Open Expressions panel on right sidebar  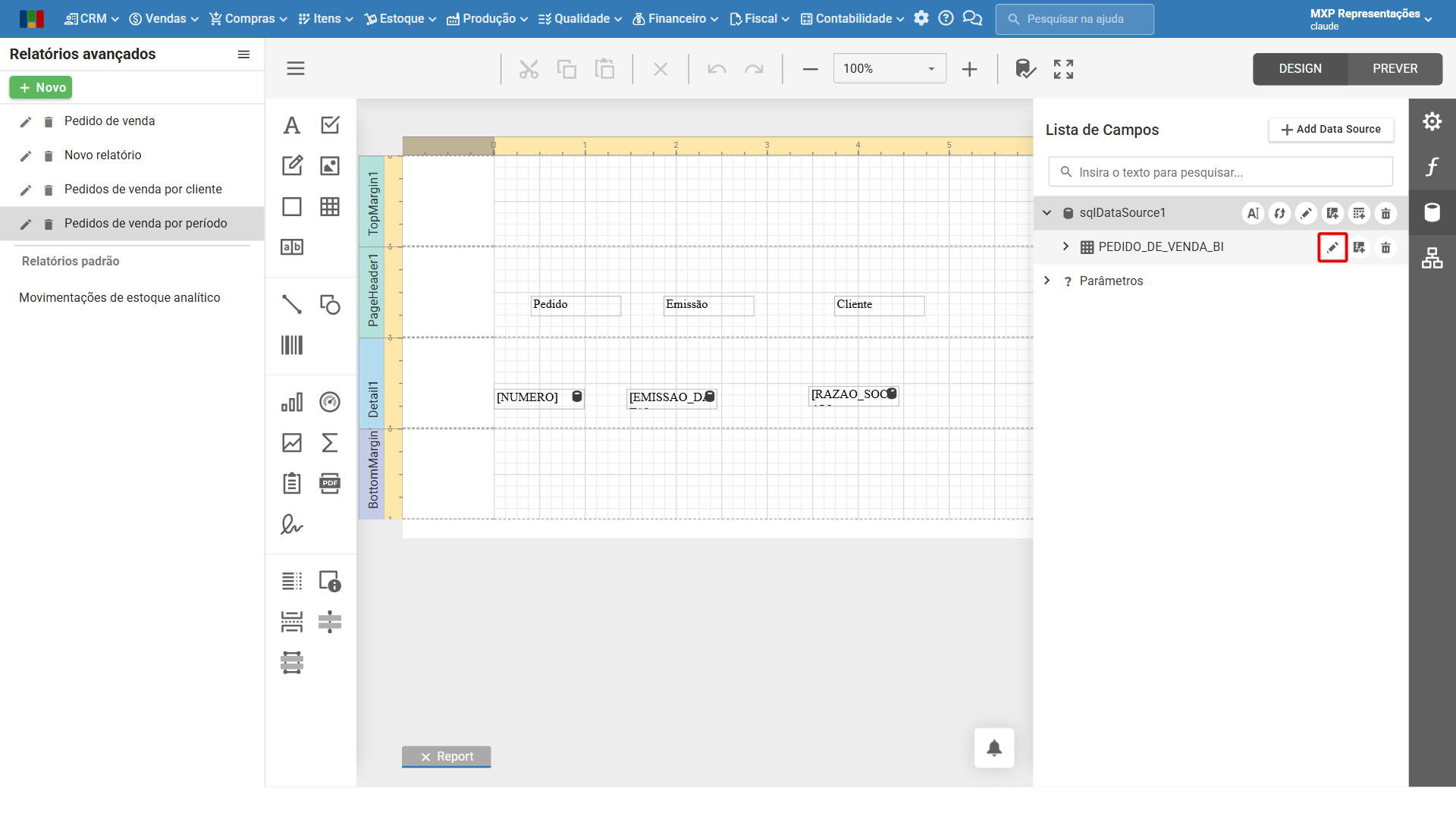1432,167
